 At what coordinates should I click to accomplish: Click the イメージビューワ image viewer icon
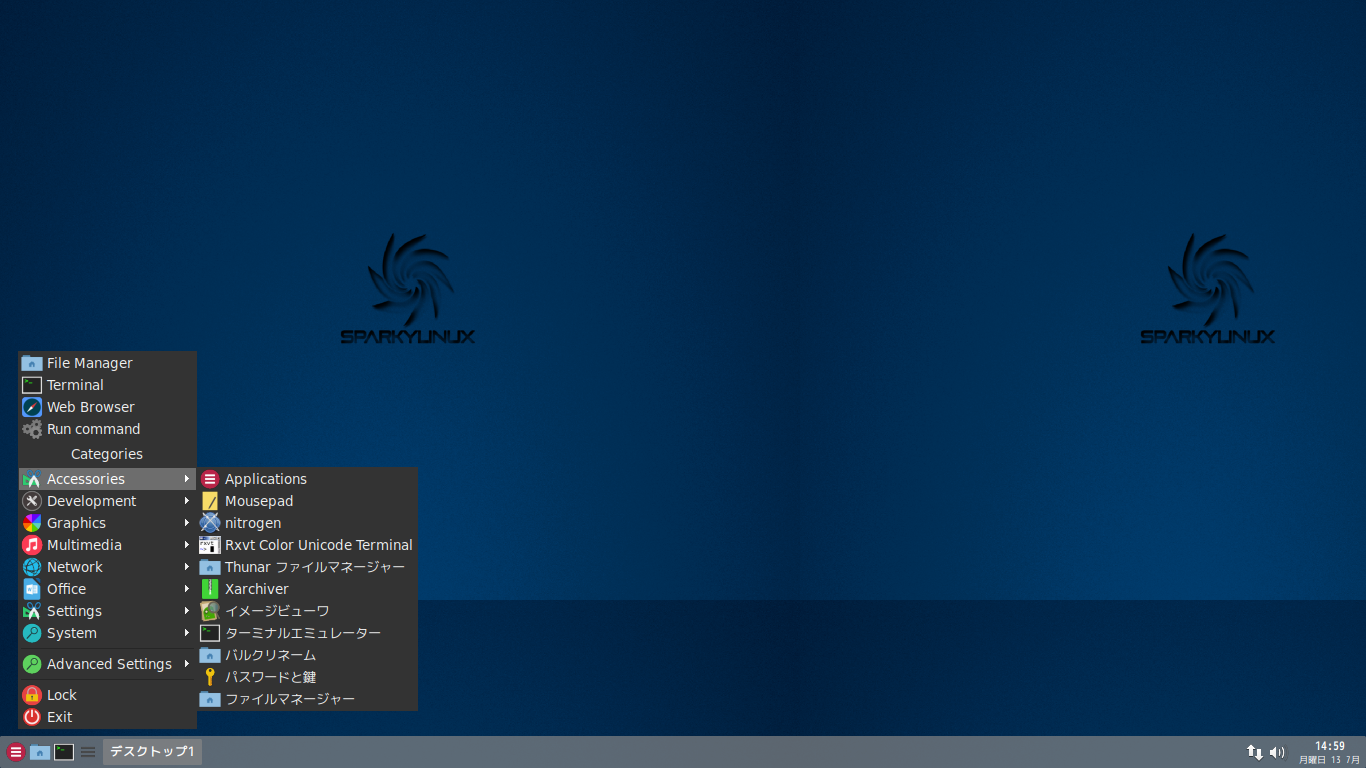[x=210, y=611]
